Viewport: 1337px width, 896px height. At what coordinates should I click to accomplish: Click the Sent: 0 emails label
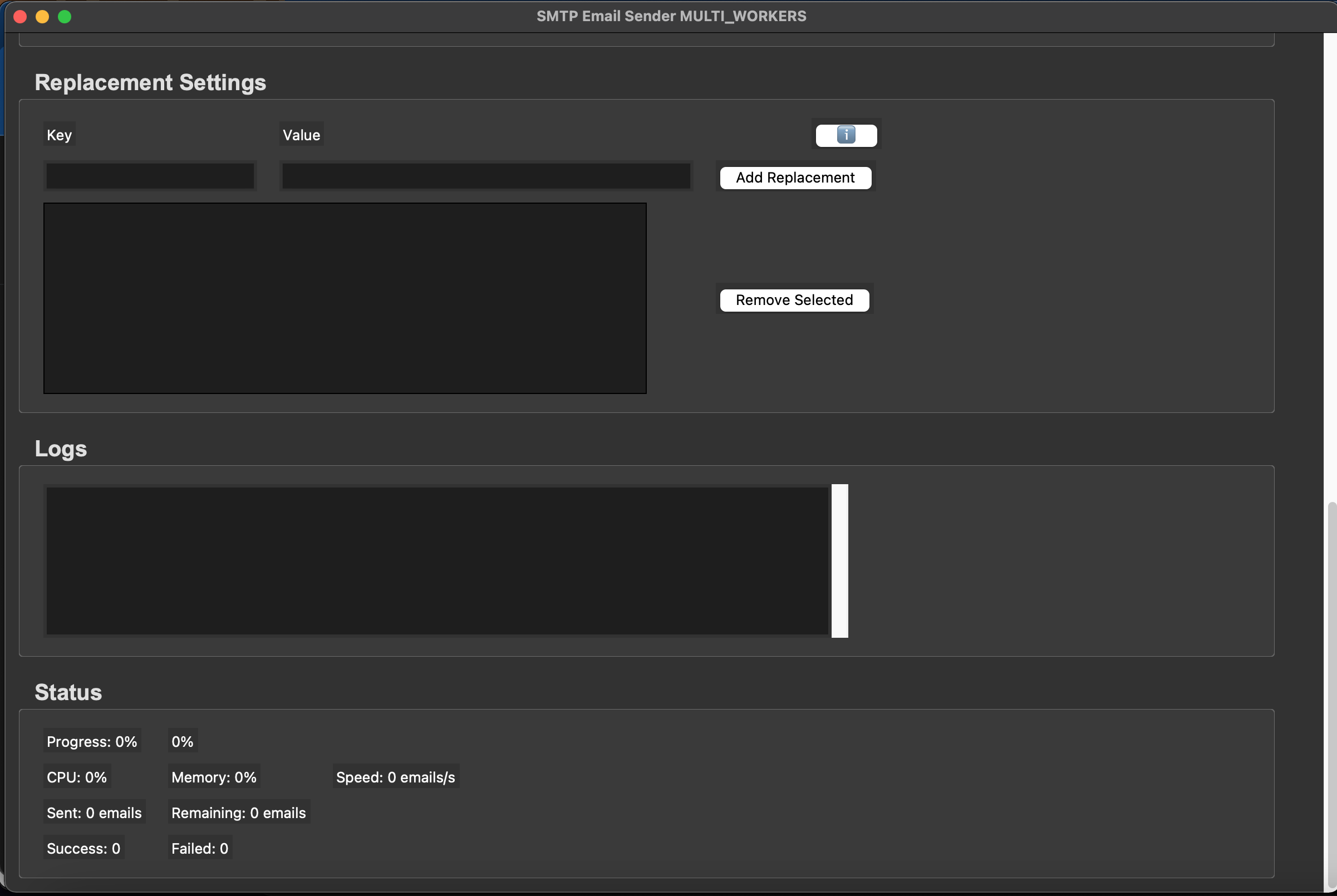click(x=94, y=813)
